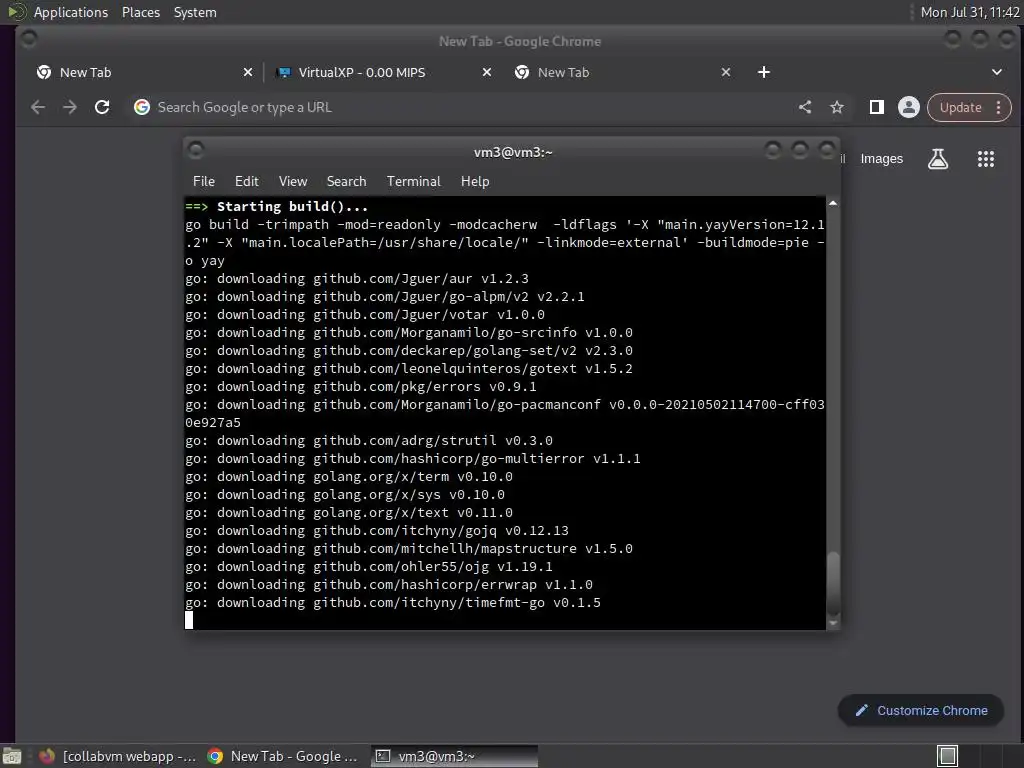
Task: Open the System menu in the top panel
Action: 195,12
